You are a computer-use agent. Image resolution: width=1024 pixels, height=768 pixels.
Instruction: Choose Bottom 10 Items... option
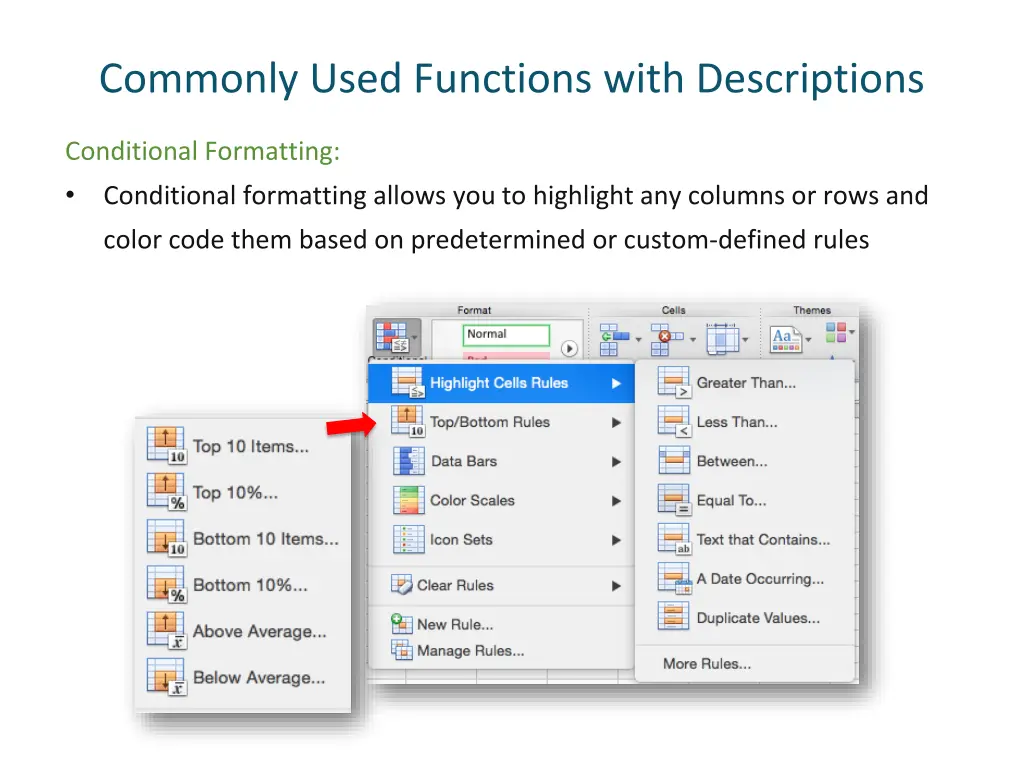(x=243, y=539)
